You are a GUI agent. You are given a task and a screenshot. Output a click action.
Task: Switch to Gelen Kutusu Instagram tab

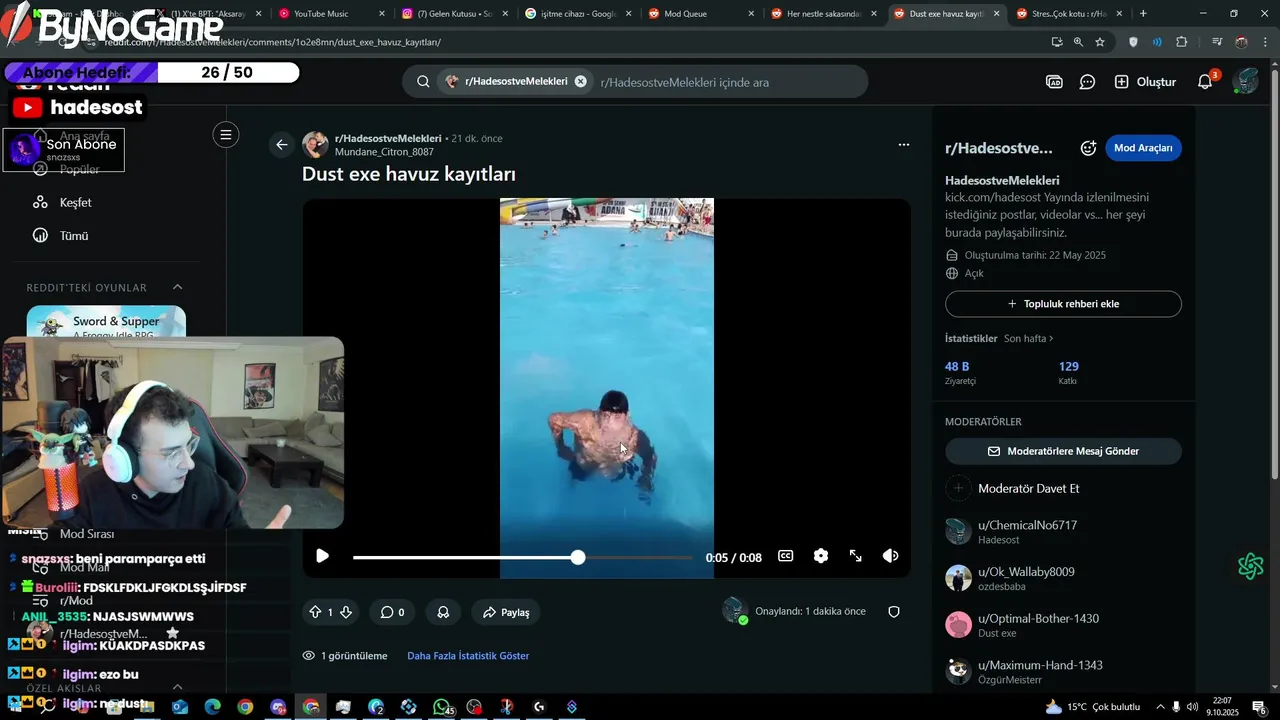pyautogui.click(x=455, y=14)
